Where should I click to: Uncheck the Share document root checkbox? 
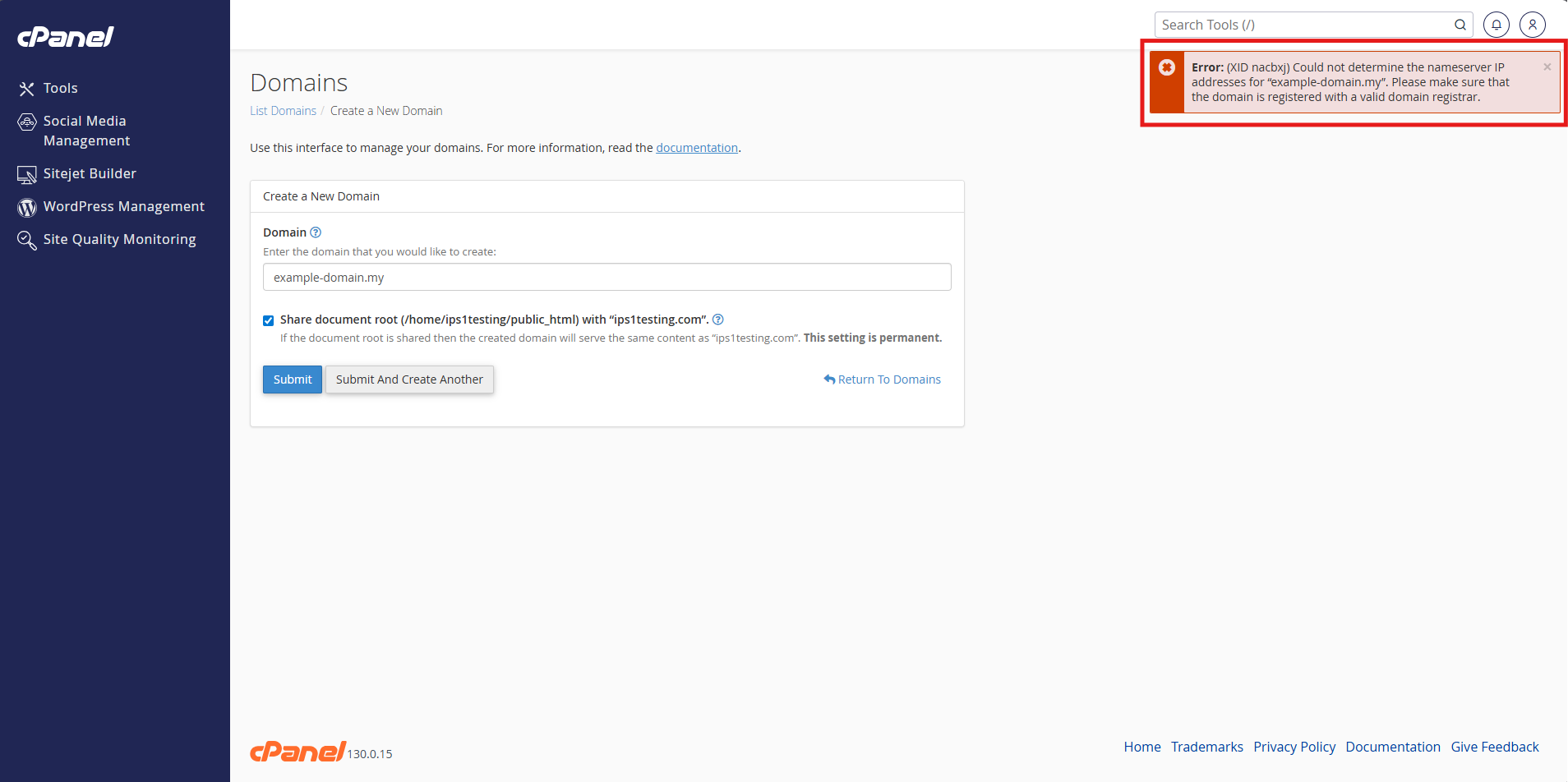[x=269, y=320]
